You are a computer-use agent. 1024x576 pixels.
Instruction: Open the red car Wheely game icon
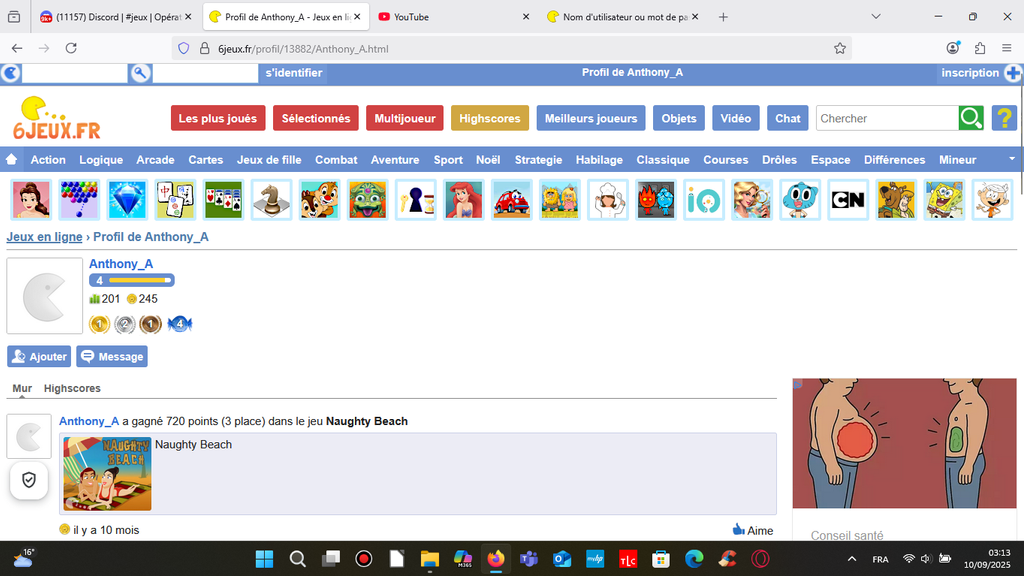click(511, 200)
